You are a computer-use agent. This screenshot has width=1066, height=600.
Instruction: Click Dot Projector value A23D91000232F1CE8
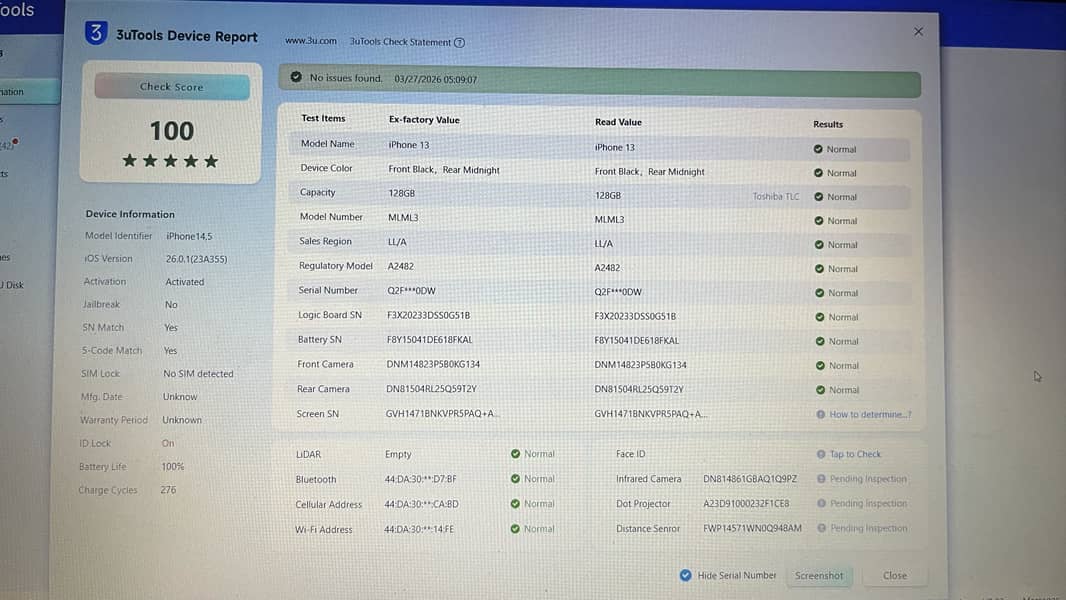click(746, 504)
